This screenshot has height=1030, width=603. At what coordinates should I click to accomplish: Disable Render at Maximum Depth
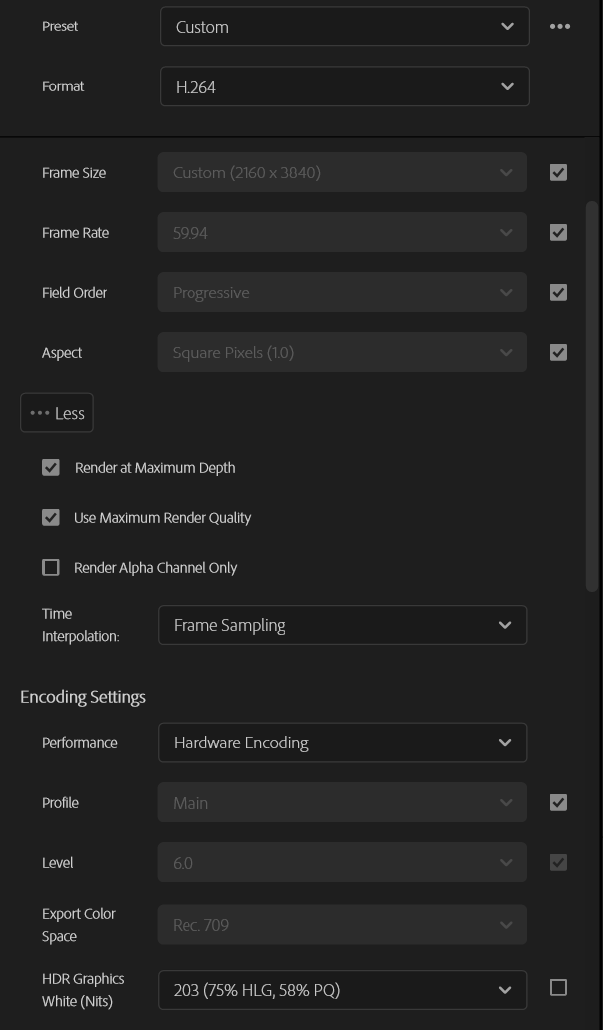pyautogui.click(x=51, y=467)
